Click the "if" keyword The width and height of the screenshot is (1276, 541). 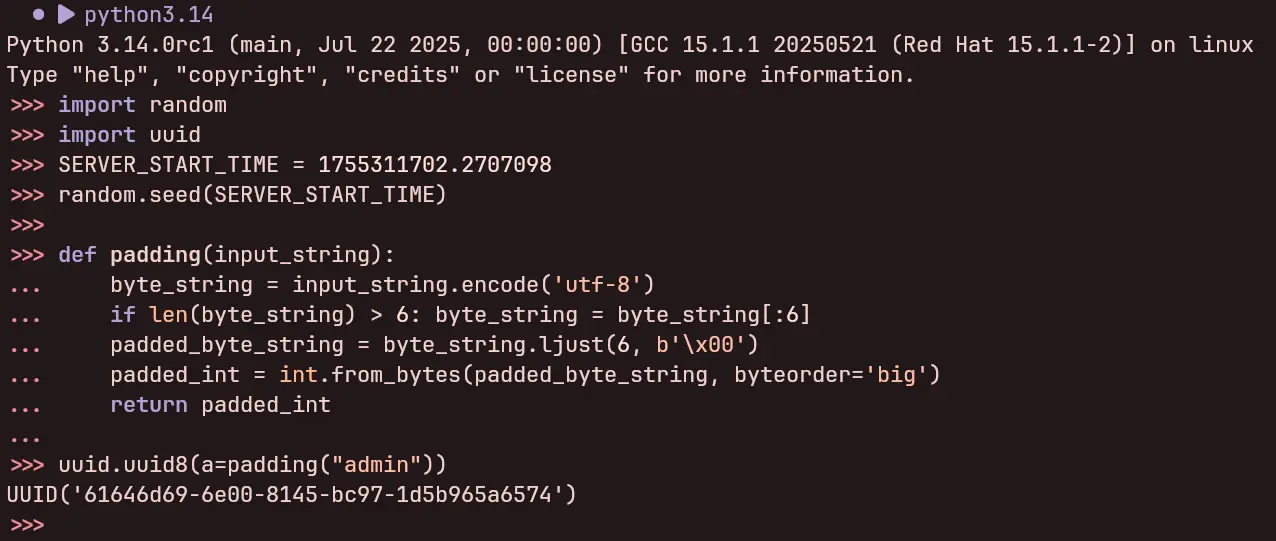click(123, 315)
